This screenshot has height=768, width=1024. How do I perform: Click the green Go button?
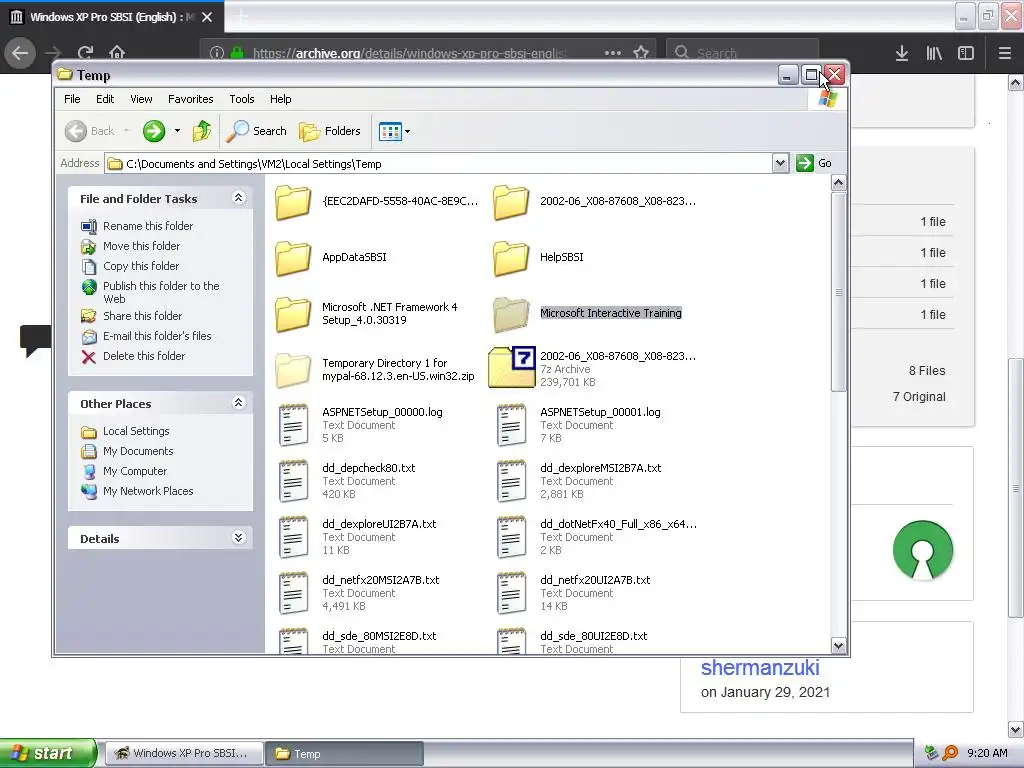(814, 163)
